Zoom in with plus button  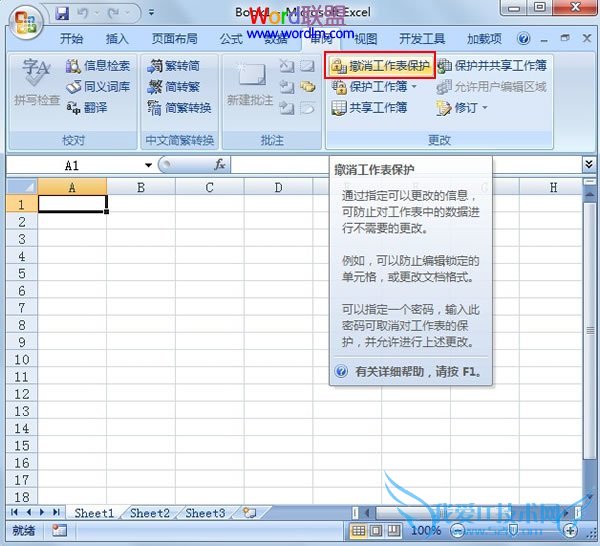click(570, 530)
